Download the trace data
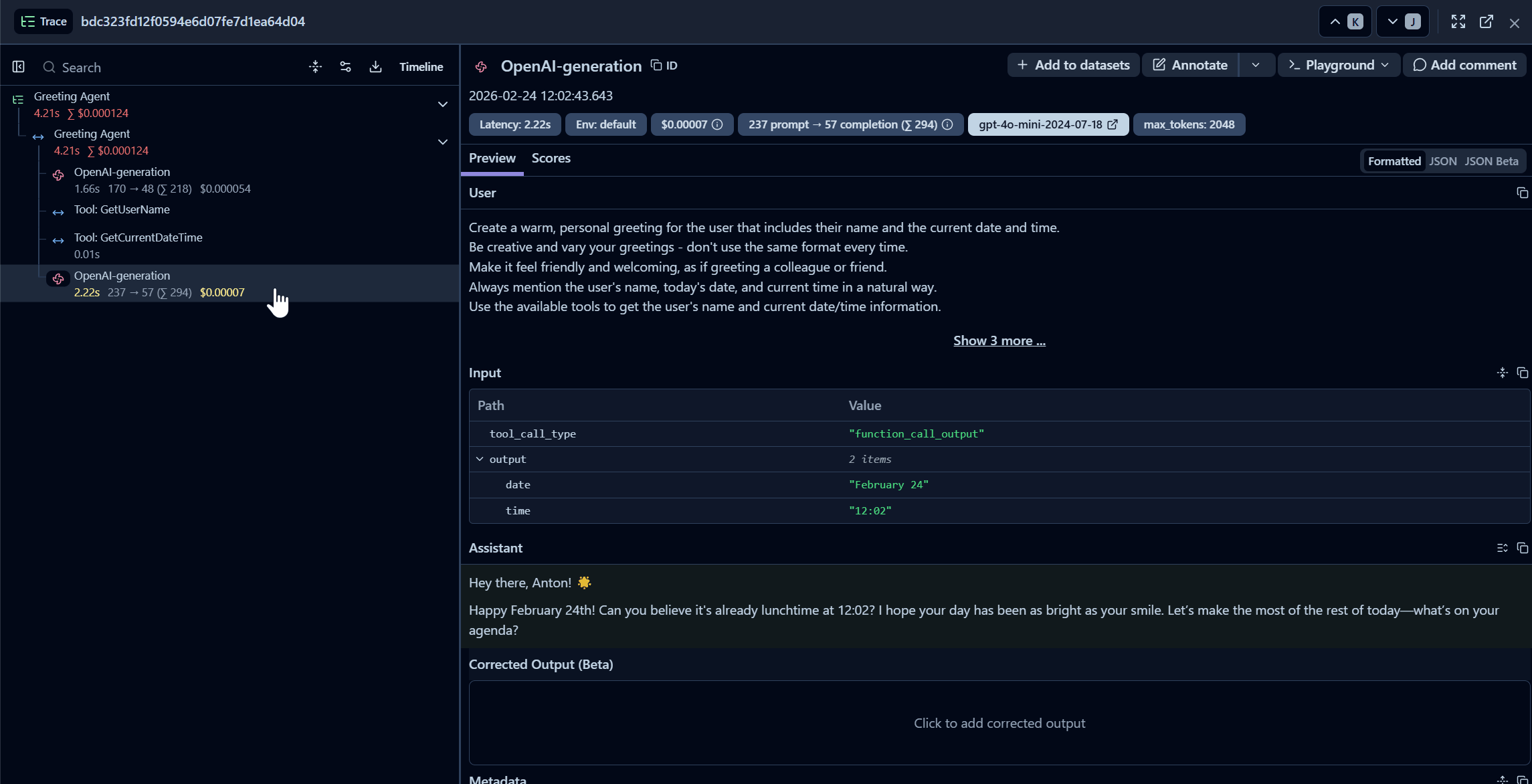 pyautogui.click(x=375, y=67)
